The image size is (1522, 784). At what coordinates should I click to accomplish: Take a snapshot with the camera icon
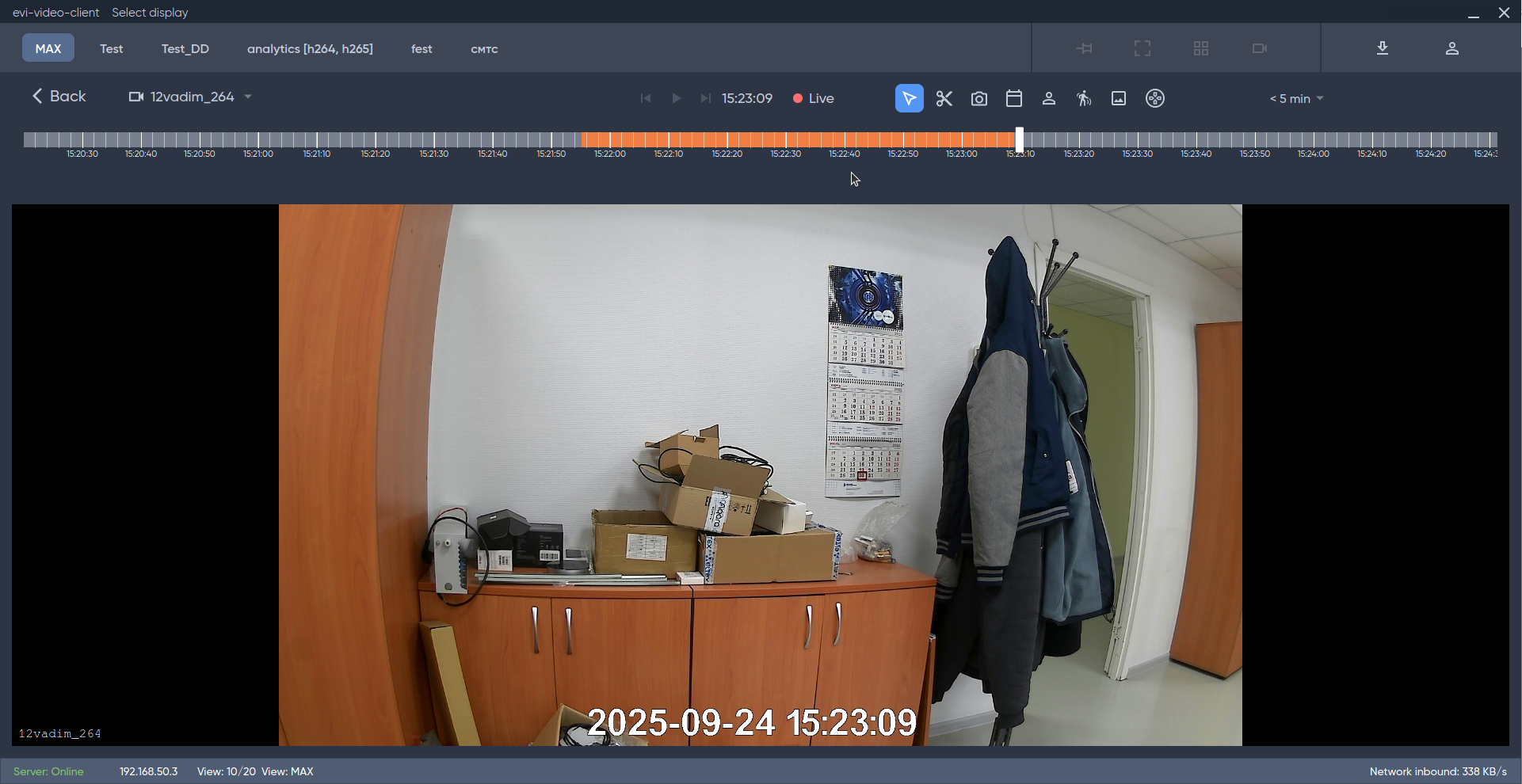[x=979, y=98]
